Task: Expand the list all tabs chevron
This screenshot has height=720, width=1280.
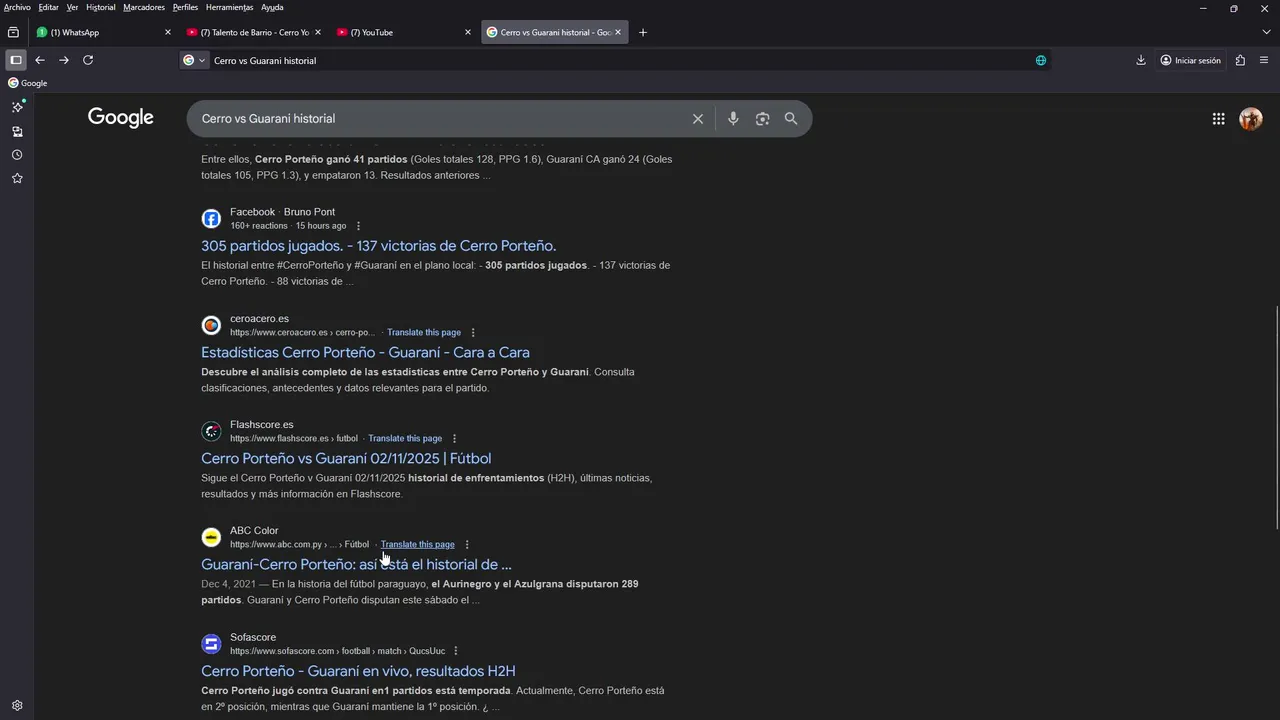Action: 1266,32
